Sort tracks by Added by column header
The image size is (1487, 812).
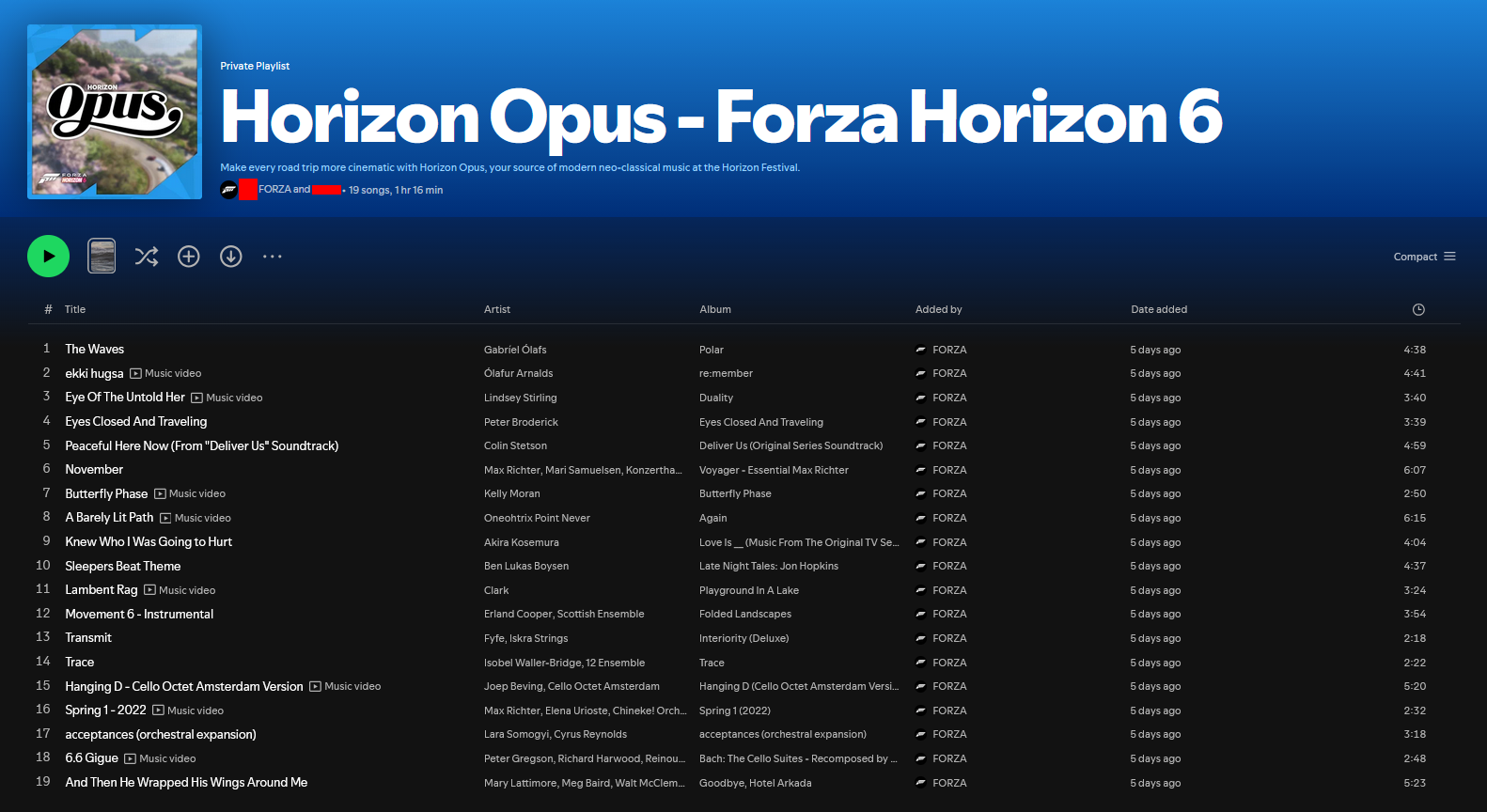(x=939, y=309)
